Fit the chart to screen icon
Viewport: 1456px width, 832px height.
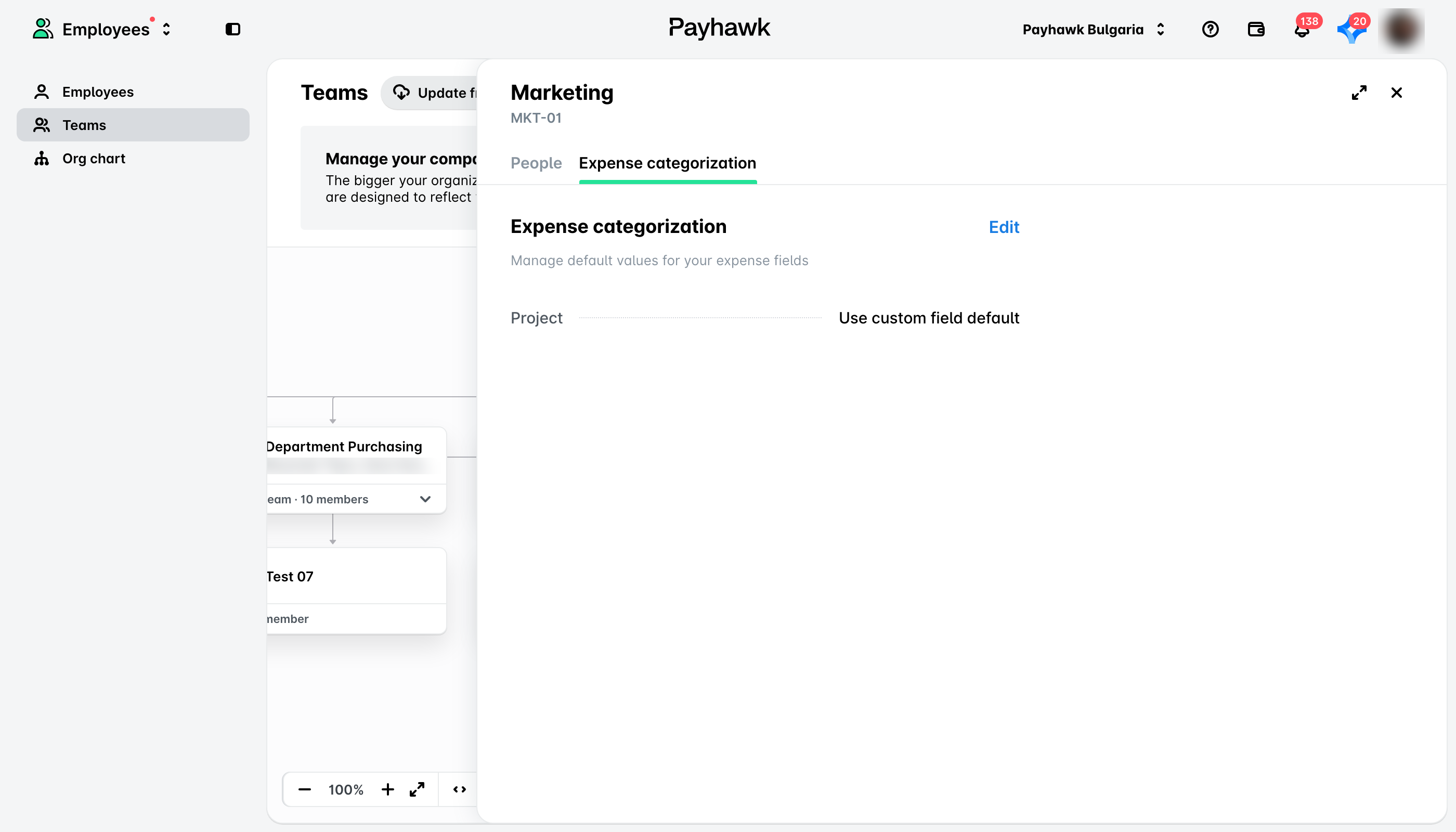(417, 789)
